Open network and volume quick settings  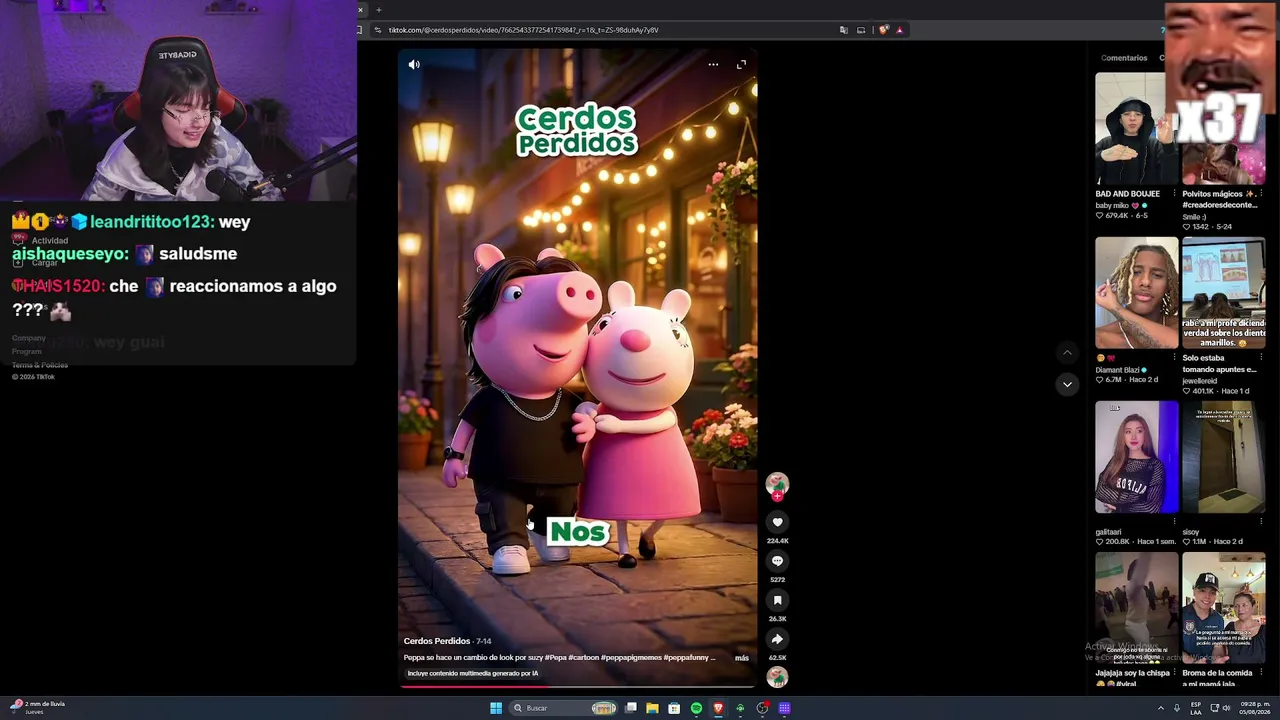point(1219,708)
